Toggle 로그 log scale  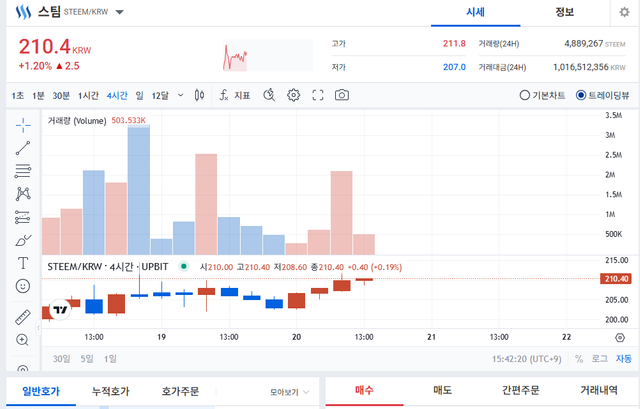point(600,359)
